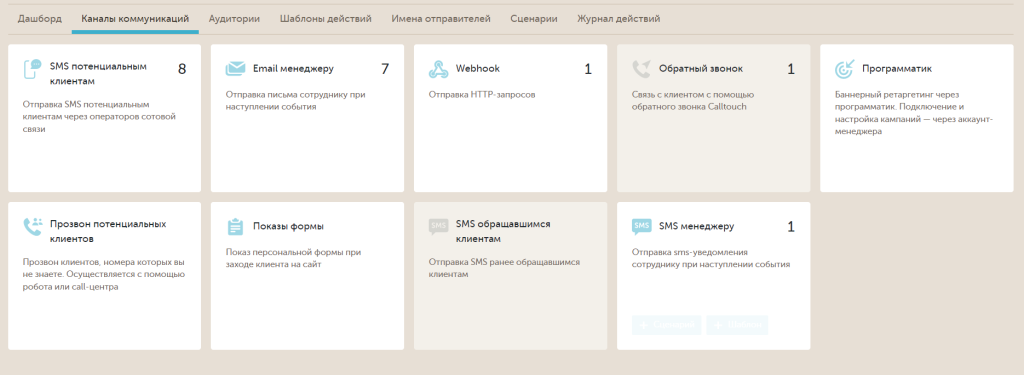This screenshot has width=1024, height=375.
Task: Click the Программатик target icon
Action: pyautogui.click(x=844, y=69)
